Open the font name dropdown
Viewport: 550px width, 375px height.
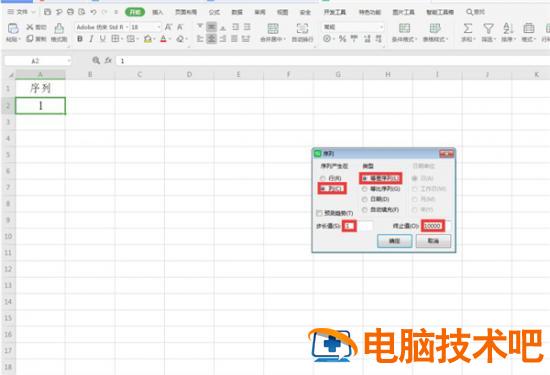pyautogui.click(x=127, y=27)
